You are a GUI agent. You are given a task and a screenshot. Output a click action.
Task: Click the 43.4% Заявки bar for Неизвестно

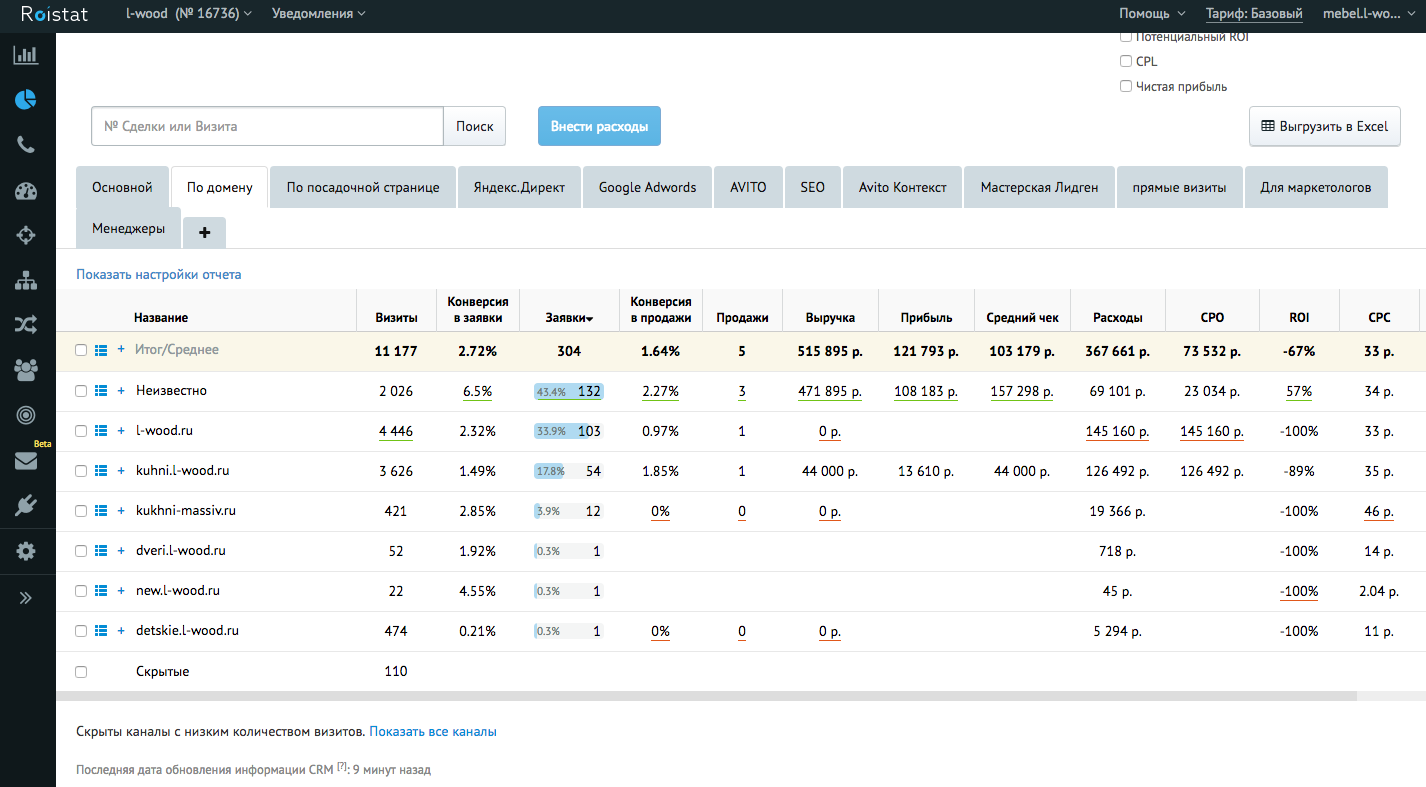568,391
